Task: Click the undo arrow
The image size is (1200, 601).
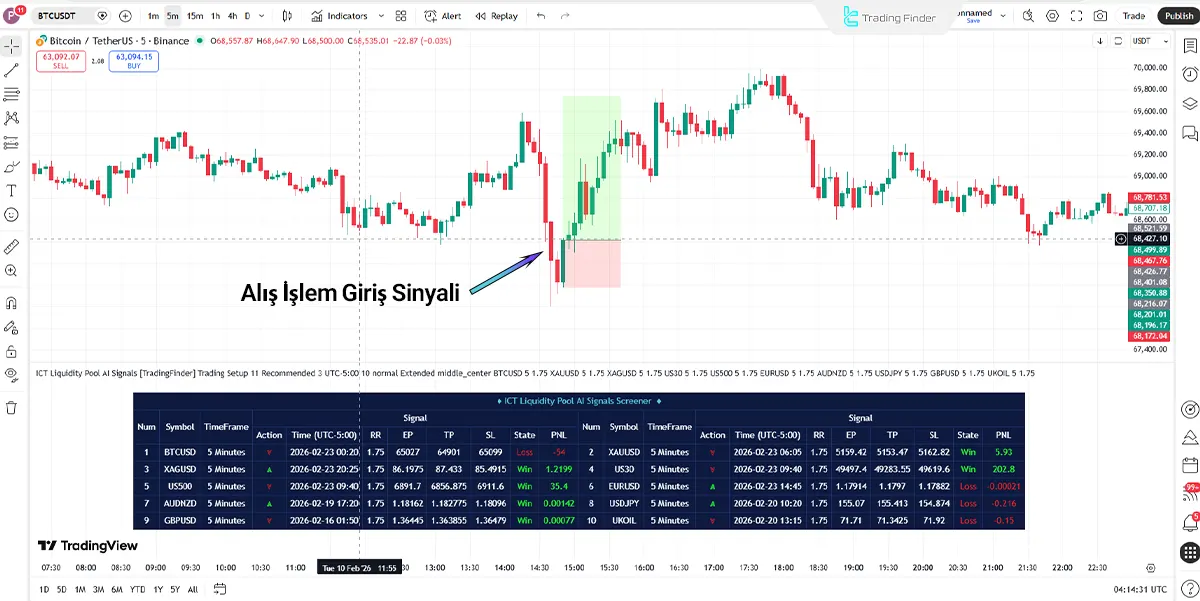Action: pos(541,16)
